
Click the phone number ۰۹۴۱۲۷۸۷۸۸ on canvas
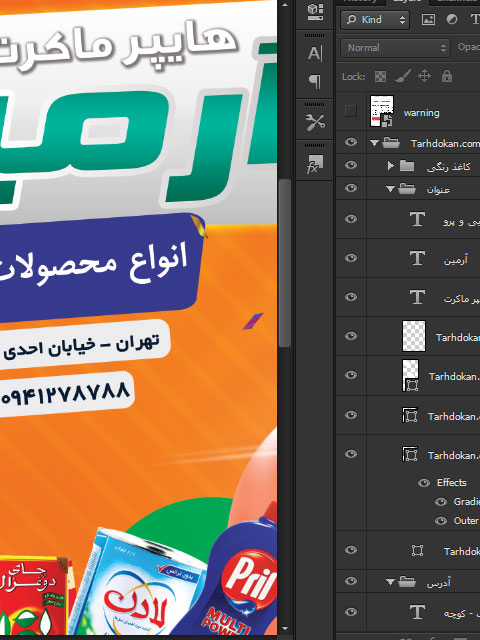[65, 394]
